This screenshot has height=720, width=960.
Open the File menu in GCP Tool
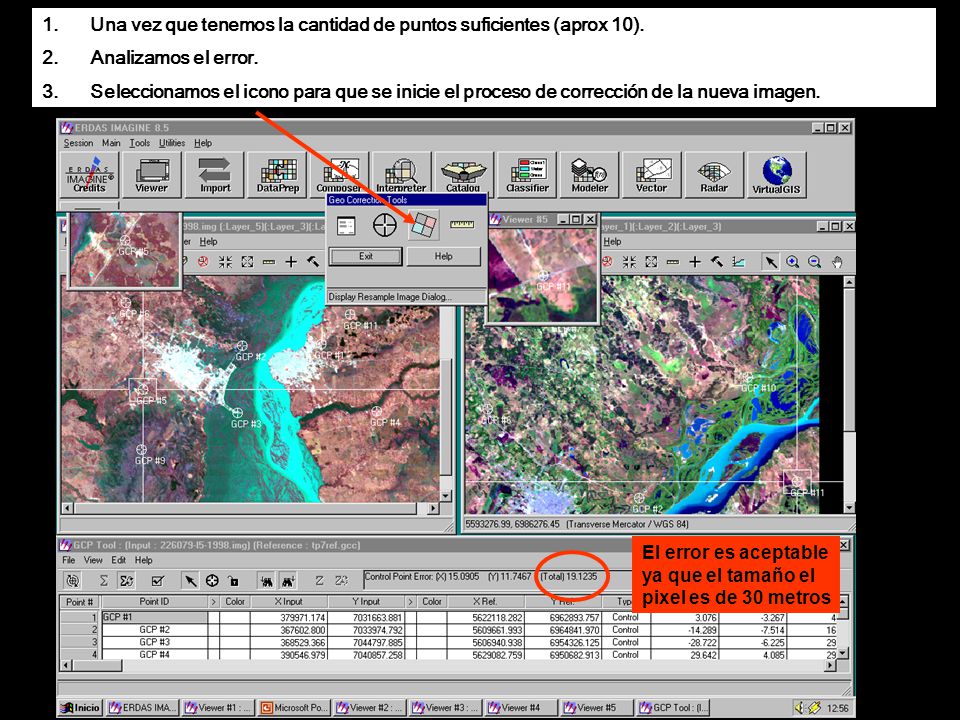click(69, 560)
